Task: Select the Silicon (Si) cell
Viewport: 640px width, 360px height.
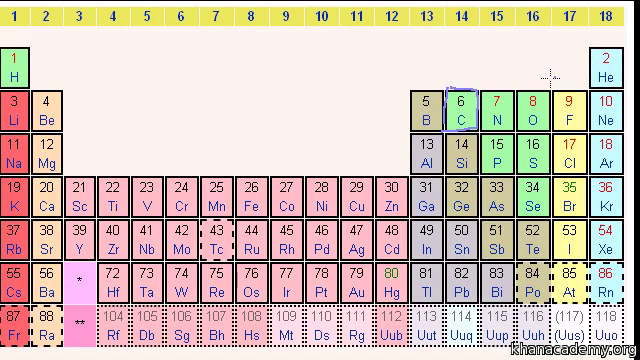Action: (x=461, y=154)
